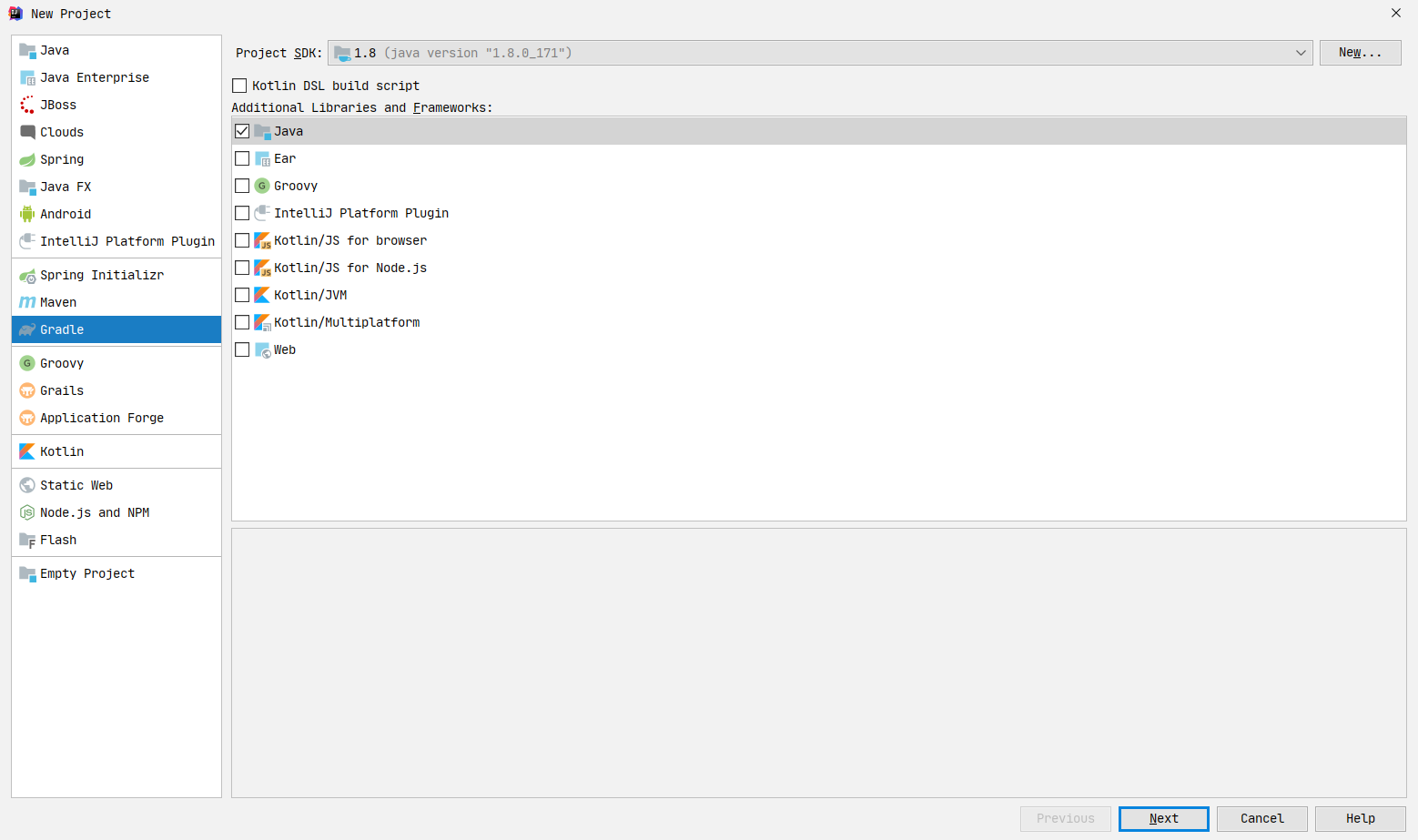Click the Empty Project folder icon
This screenshot has width=1418, height=840.
pyautogui.click(x=27, y=573)
